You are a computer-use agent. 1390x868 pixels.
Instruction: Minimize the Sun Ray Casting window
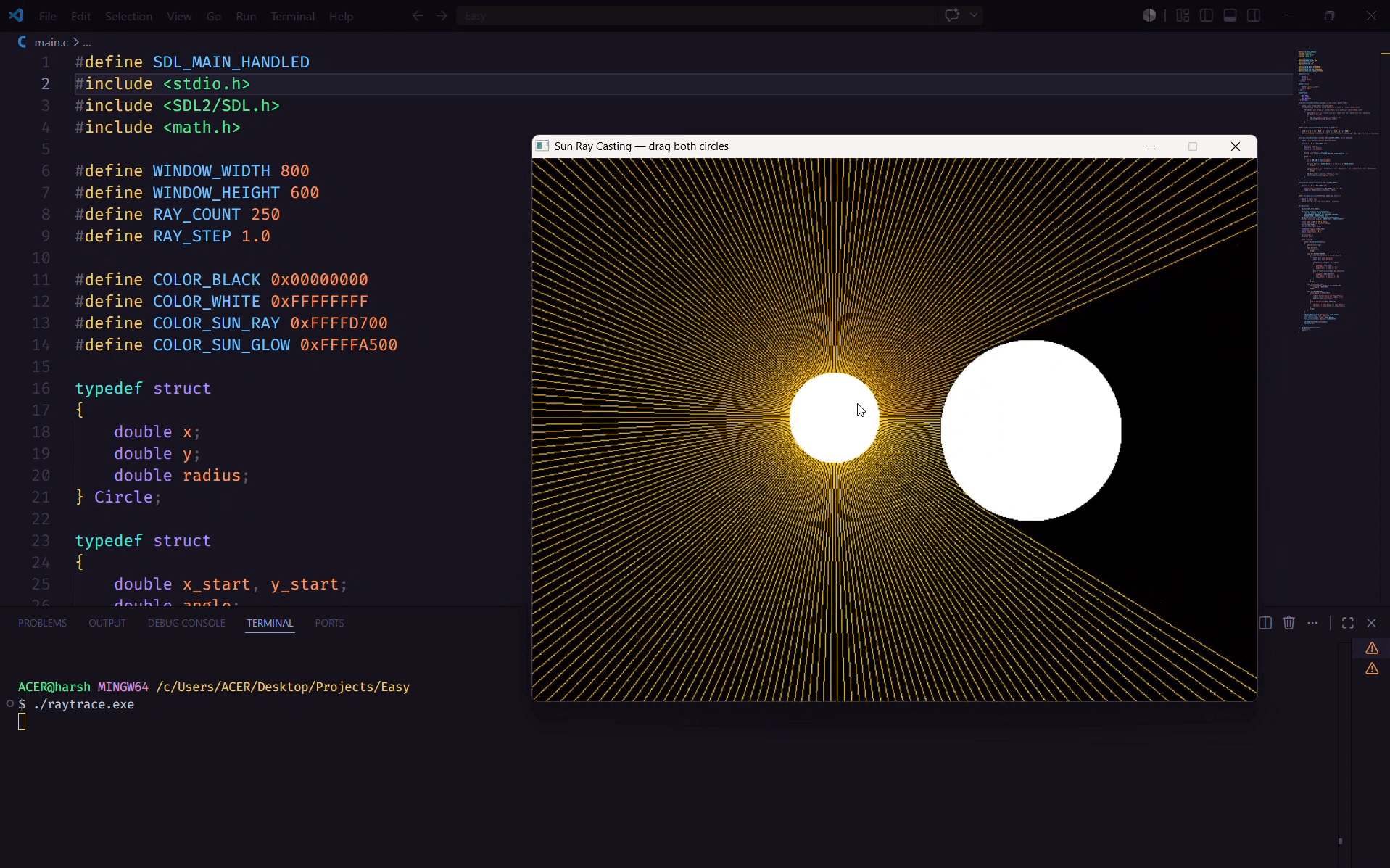click(1150, 146)
